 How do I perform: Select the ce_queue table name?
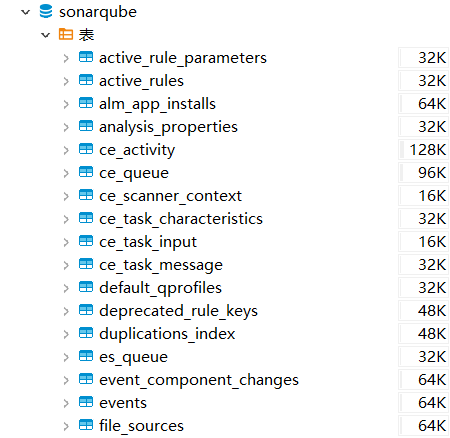(134, 173)
